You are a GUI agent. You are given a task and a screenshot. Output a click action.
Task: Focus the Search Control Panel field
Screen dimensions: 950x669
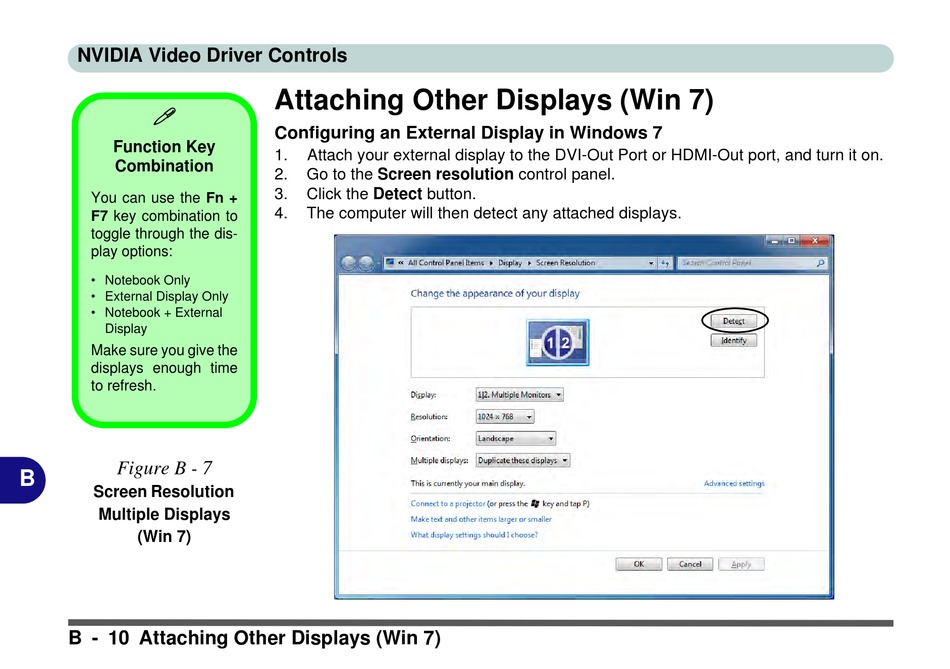tap(745, 263)
